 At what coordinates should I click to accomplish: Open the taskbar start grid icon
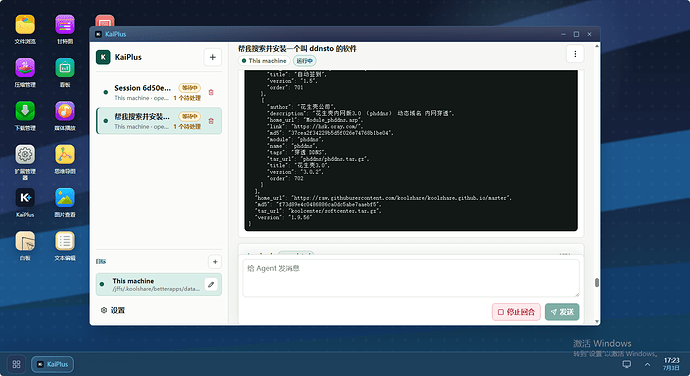tap(16, 364)
